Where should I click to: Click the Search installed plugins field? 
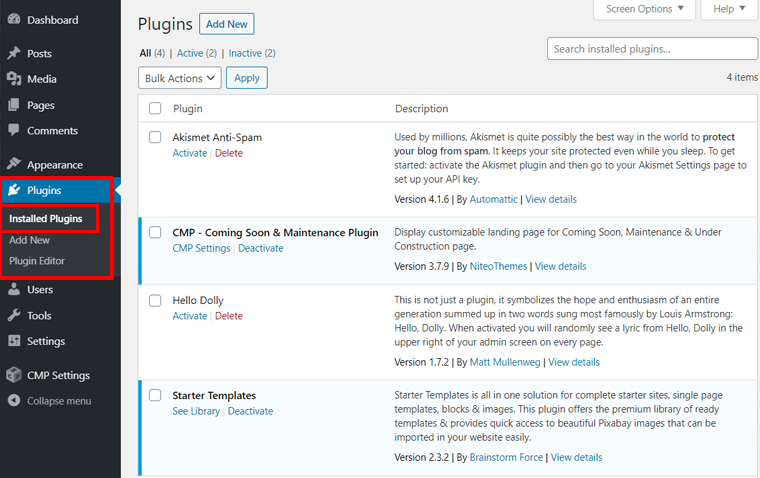(x=652, y=49)
